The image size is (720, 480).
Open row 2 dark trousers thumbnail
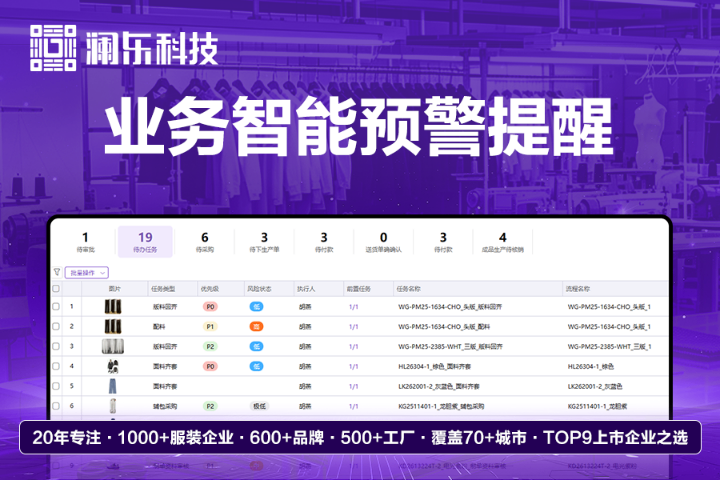(113, 327)
